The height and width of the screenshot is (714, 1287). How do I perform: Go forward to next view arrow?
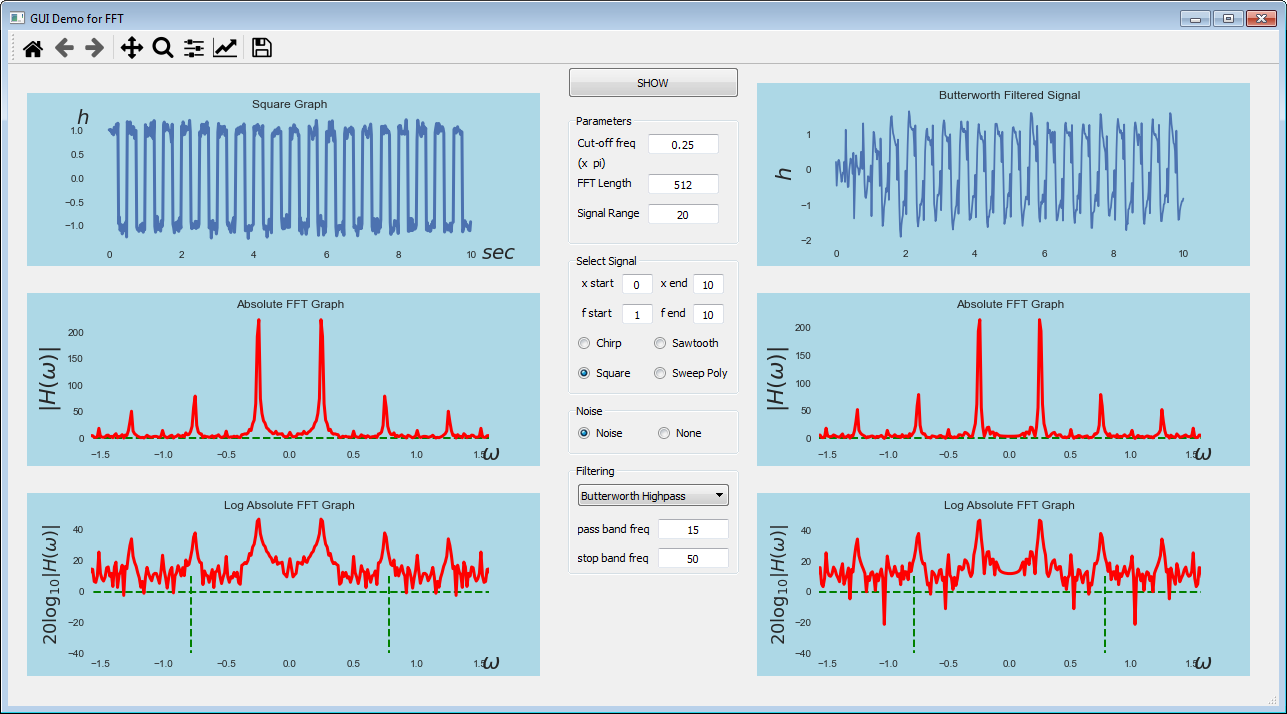[x=95, y=48]
